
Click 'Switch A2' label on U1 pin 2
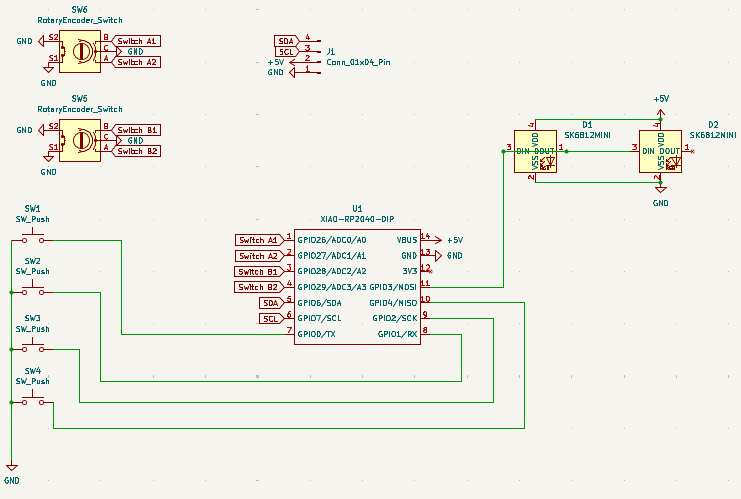tap(259, 256)
